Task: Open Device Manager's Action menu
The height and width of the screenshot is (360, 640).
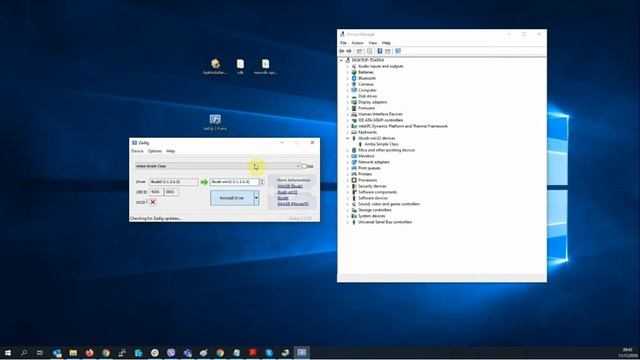Action: (357, 43)
